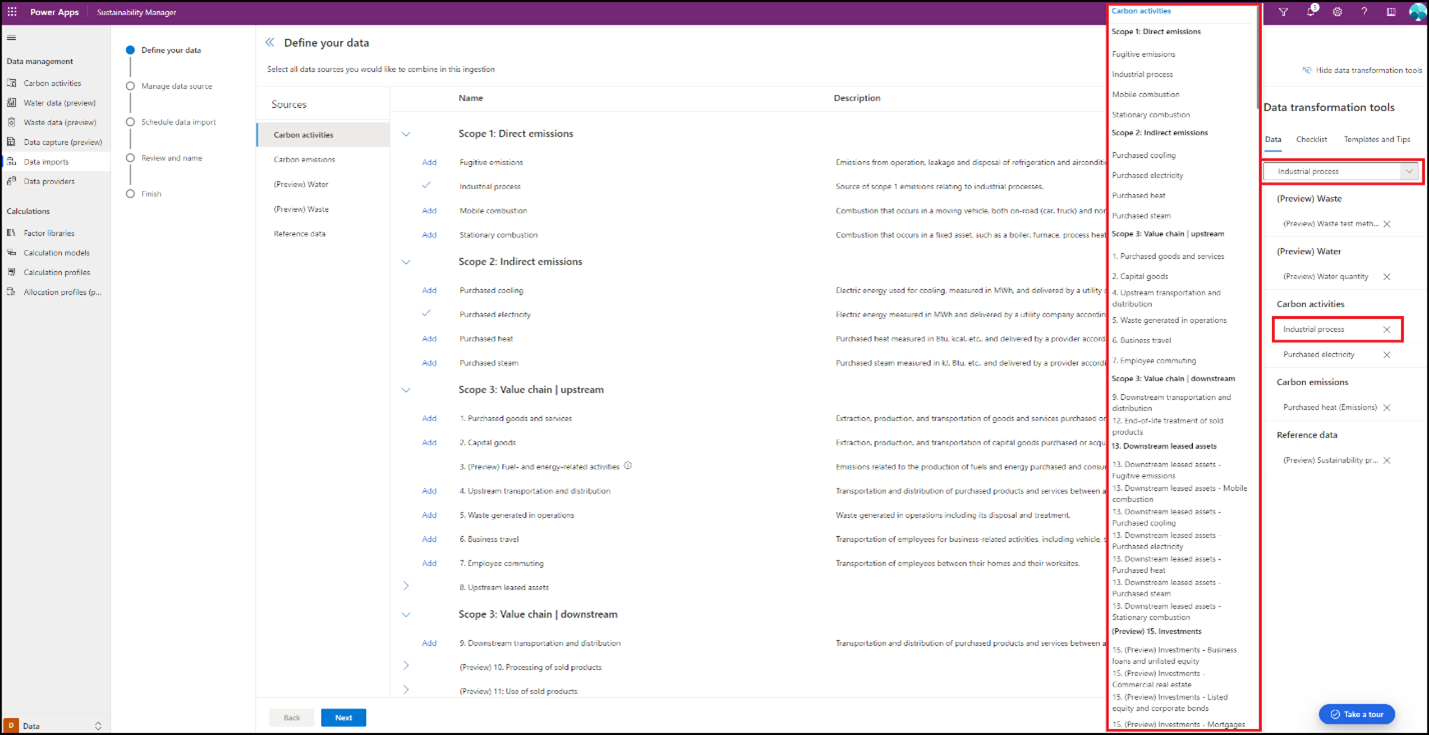Click the Back button
1429x735 pixels.
(292, 718)
